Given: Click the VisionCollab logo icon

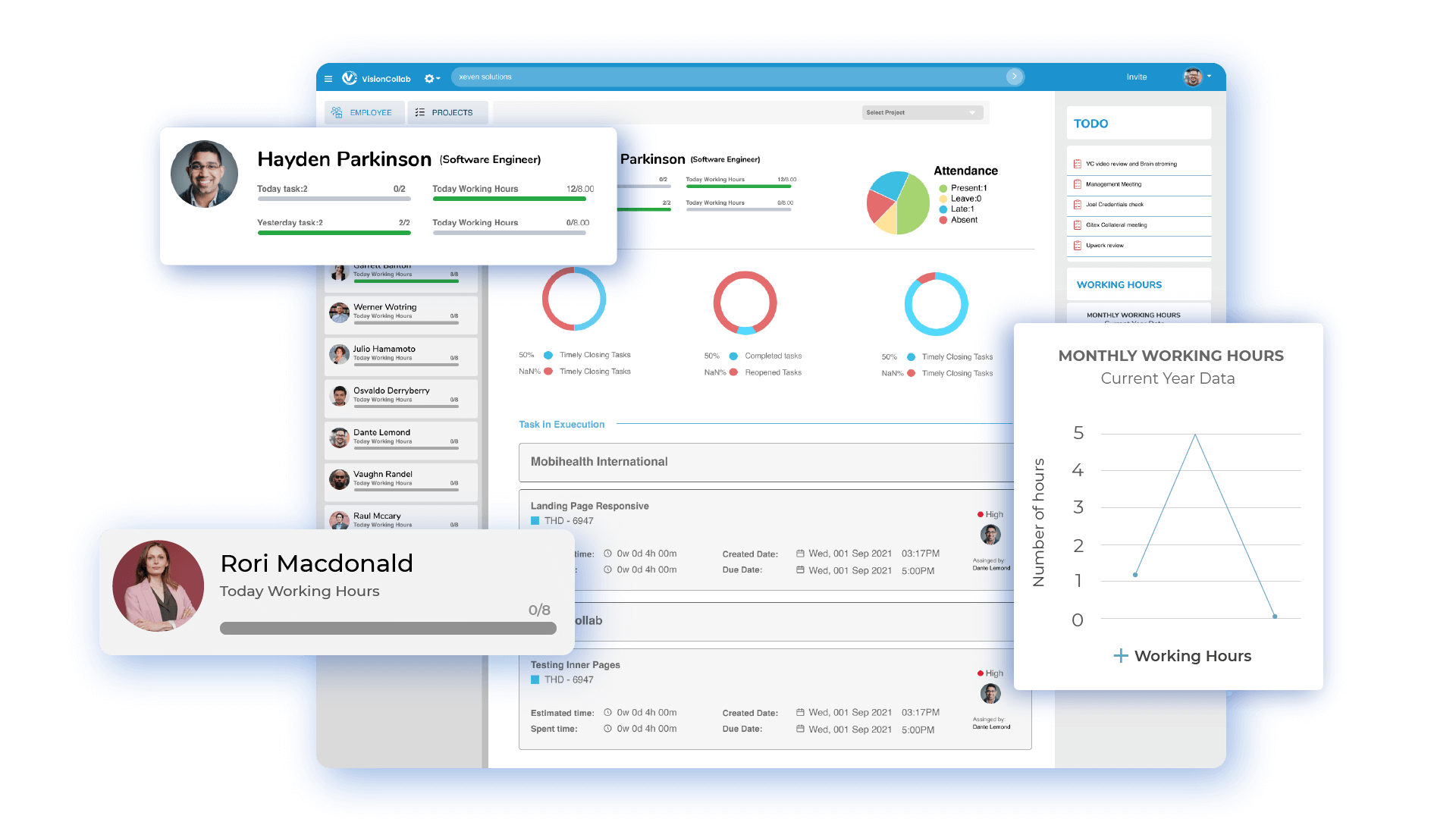Looking at the screenshot, I should pos(349,78).
